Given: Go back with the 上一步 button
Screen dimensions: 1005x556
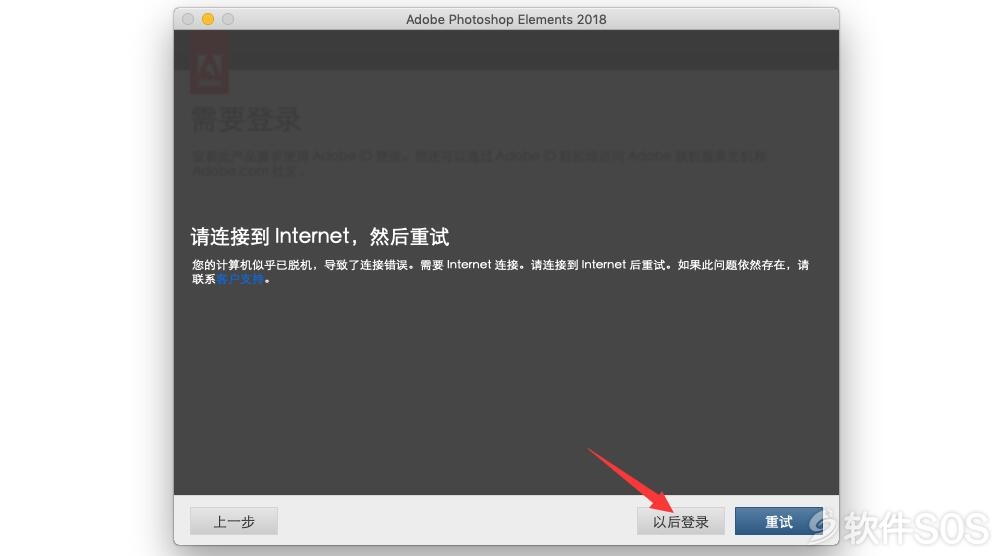Looking at the screenshot, I should pos(234,521).
